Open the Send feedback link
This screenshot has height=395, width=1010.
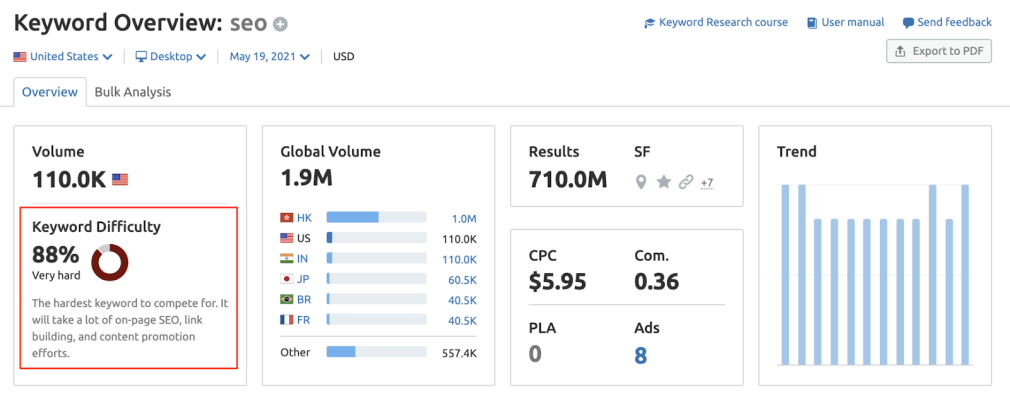point(947,23)
